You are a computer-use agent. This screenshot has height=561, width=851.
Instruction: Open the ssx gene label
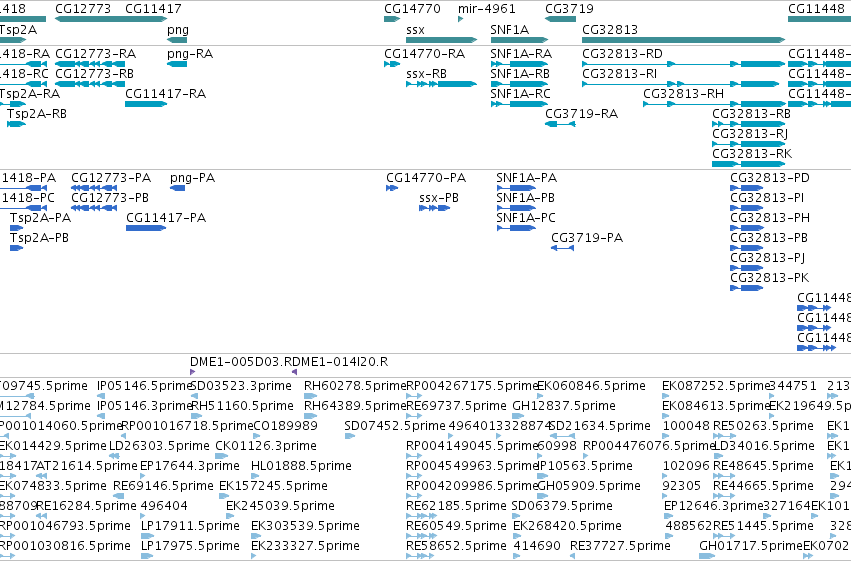click(x=415, y=30)
